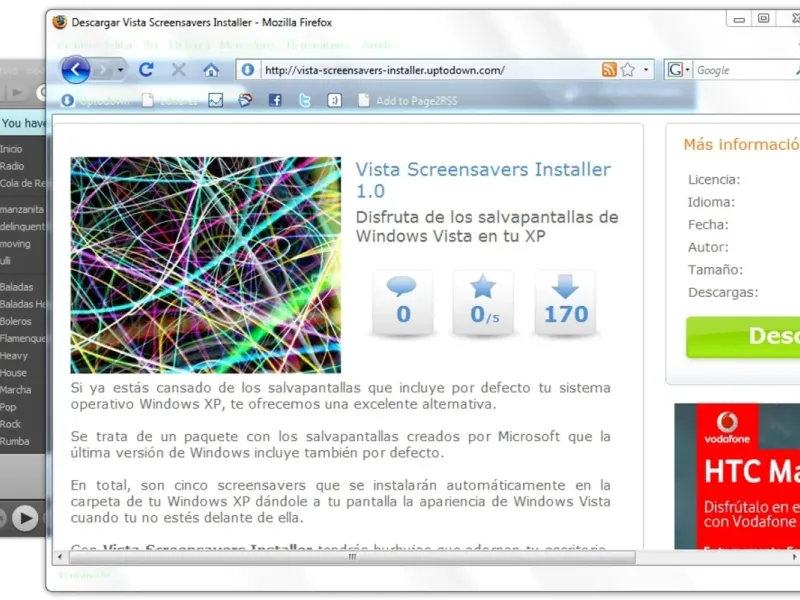The image size is (800, 600).
Task: Click the Firefox logo in the title bar
Action: point(60,22)
